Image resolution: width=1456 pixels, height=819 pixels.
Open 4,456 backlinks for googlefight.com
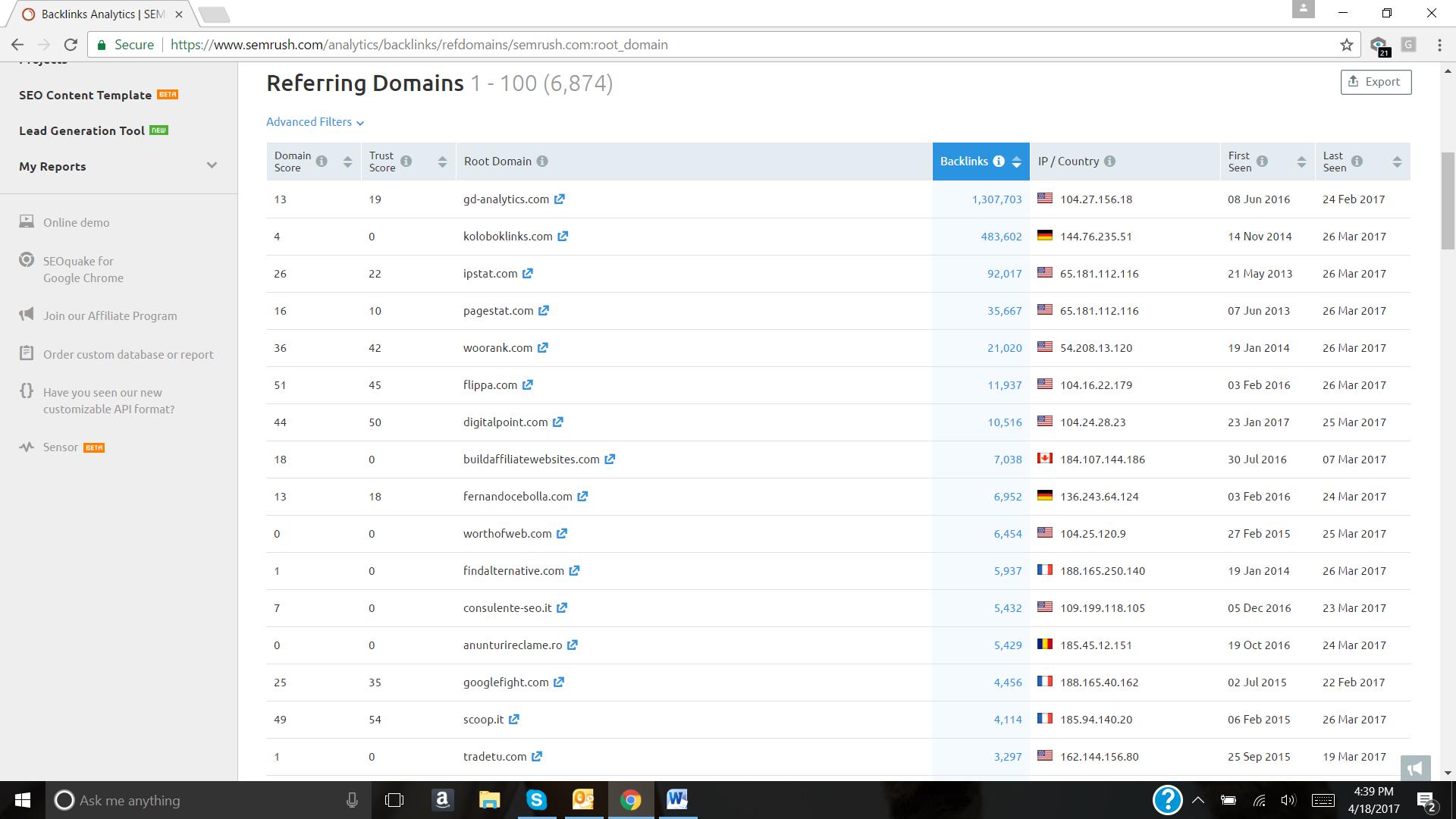[1008, 682]
